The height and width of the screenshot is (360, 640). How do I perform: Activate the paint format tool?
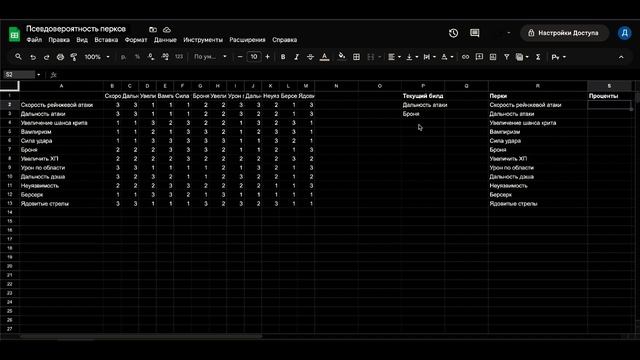click(74, 57)
